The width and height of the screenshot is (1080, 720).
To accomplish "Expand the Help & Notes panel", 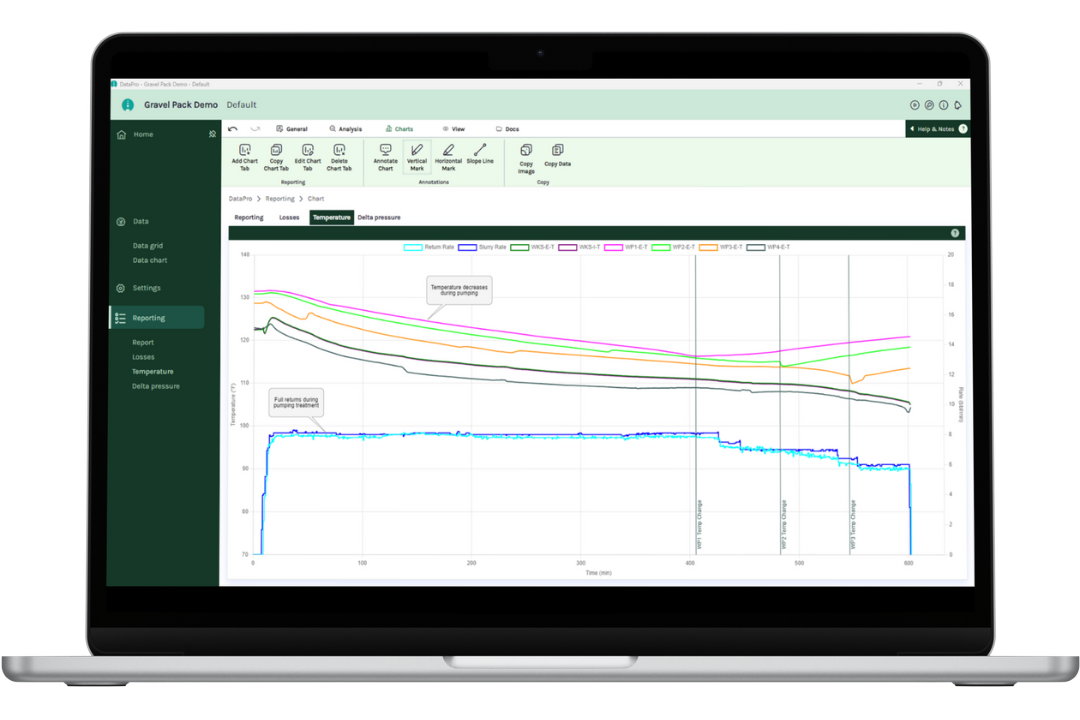I will pos(937,129).
